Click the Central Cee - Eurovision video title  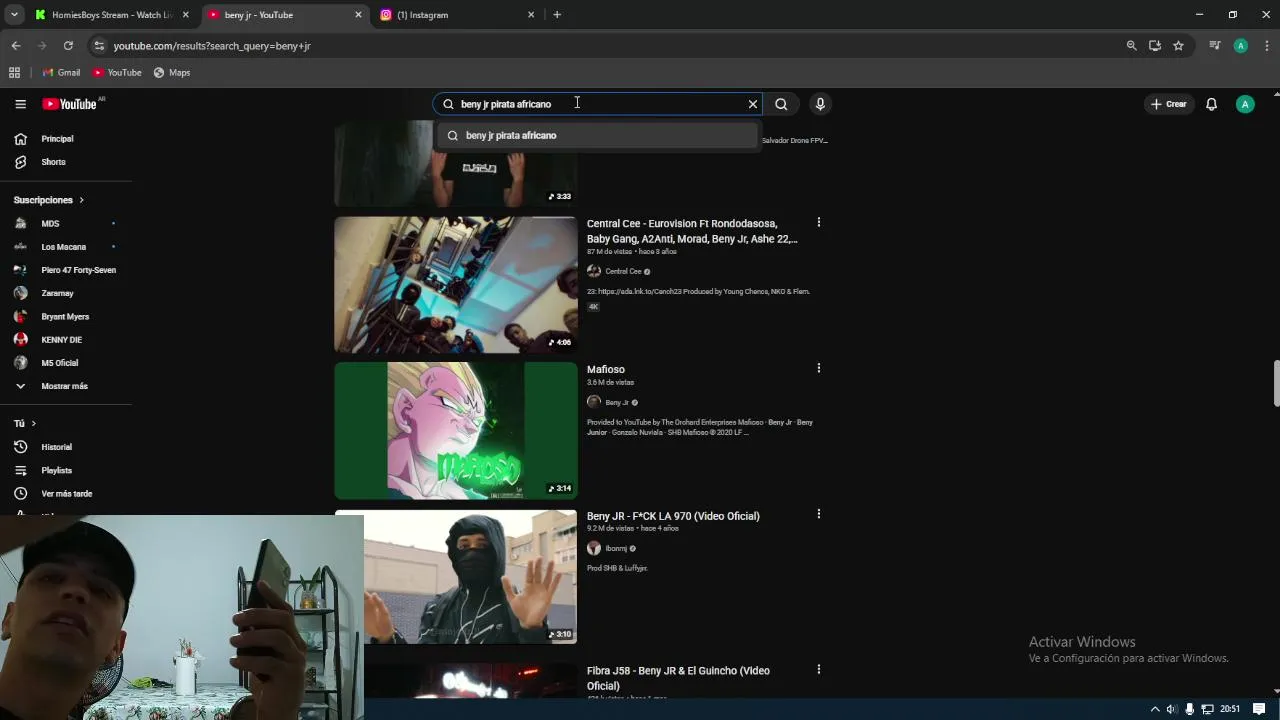[692, 231]
